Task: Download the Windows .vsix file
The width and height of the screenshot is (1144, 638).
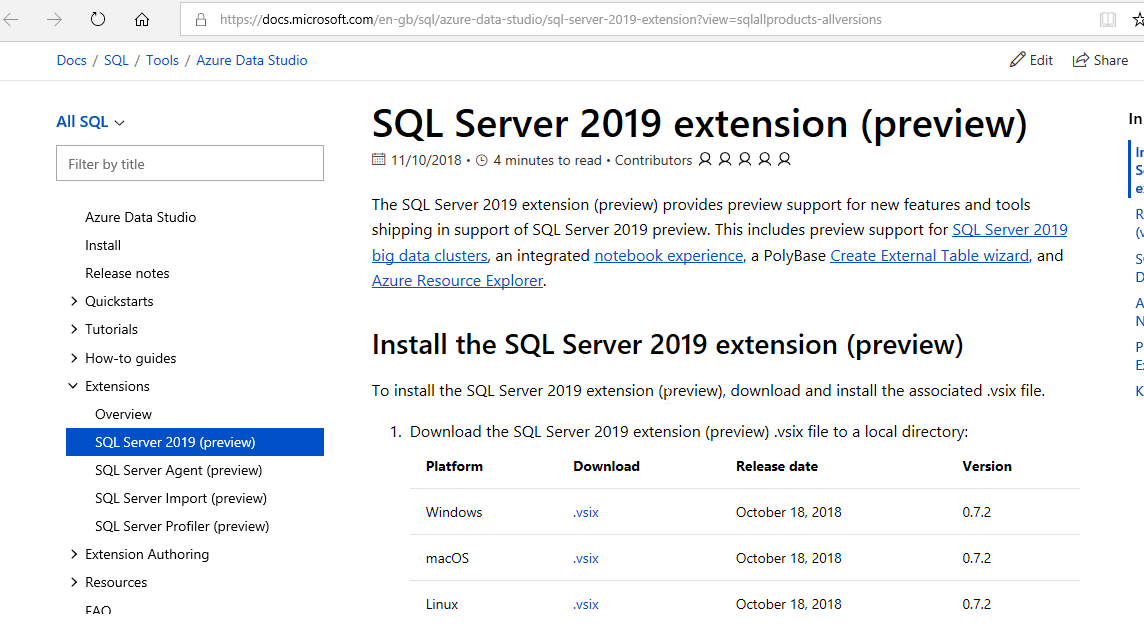Action: [586, 512]
